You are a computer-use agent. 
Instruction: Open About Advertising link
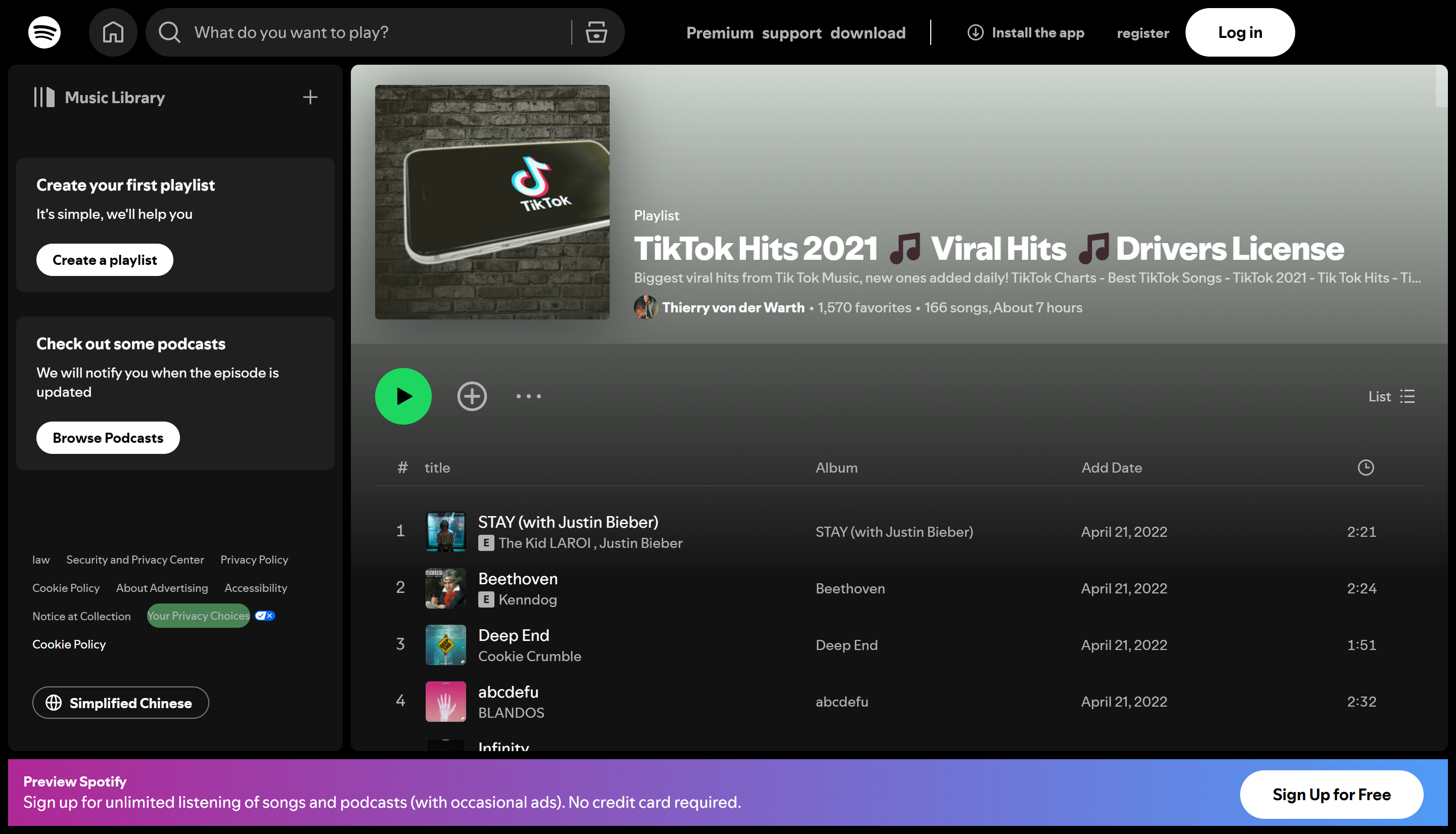[x=162, y=588]
